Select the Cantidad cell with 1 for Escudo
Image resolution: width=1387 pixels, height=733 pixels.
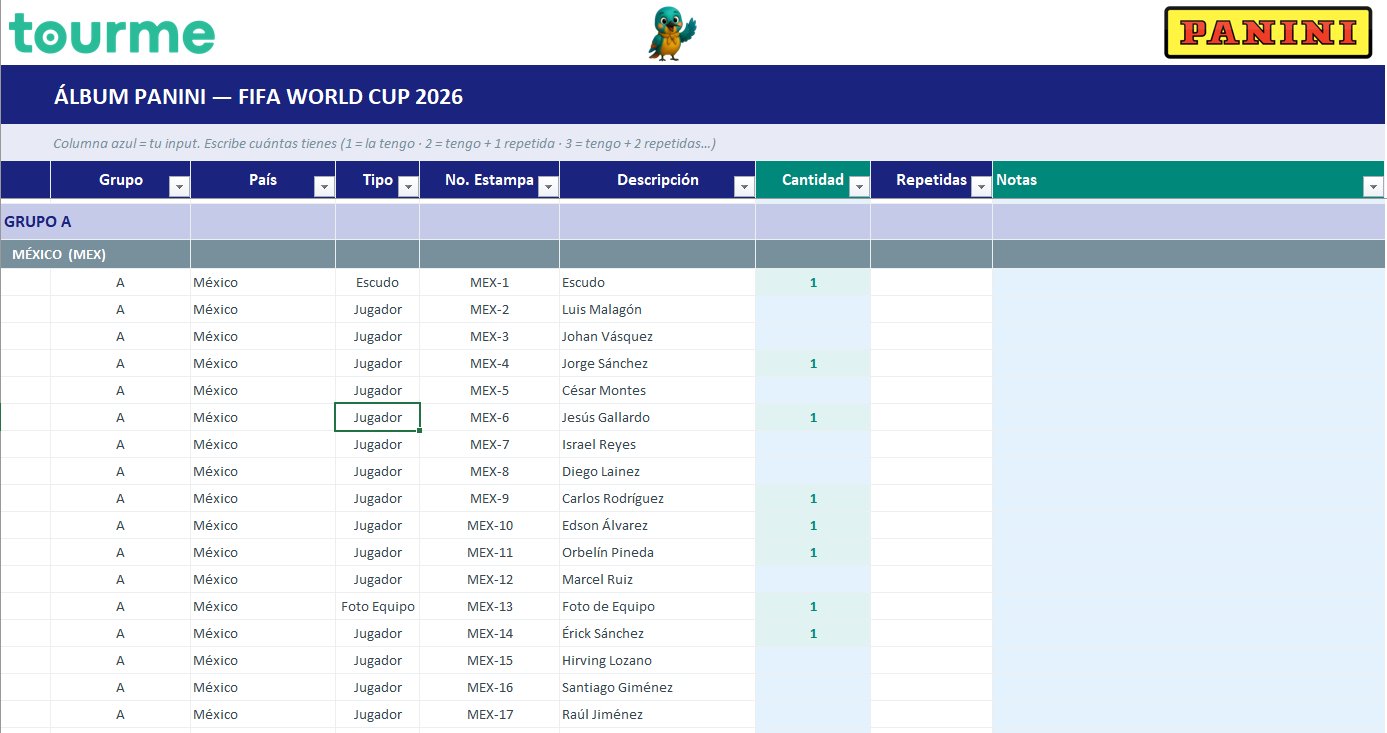(x=813, y=283)
